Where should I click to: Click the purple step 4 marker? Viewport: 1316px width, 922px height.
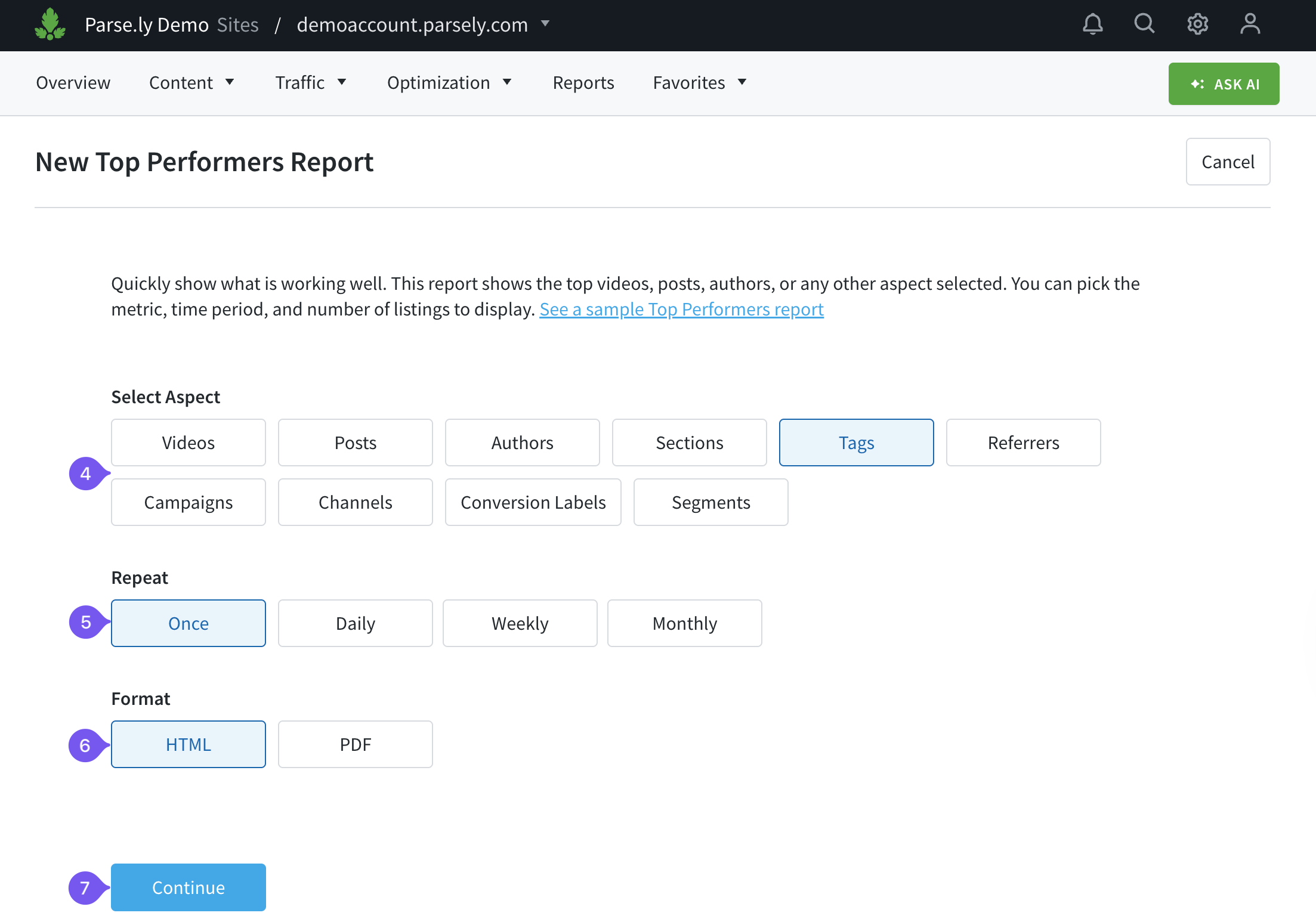[86, 474]
